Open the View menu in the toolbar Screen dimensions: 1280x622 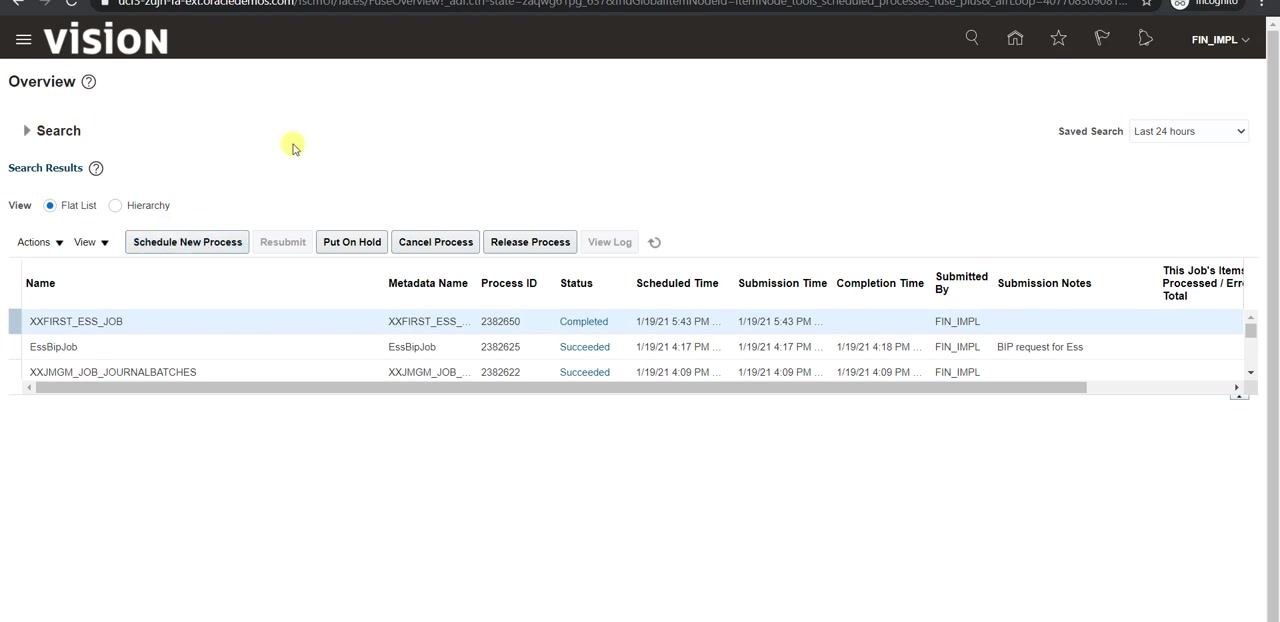tap(91, 242)
